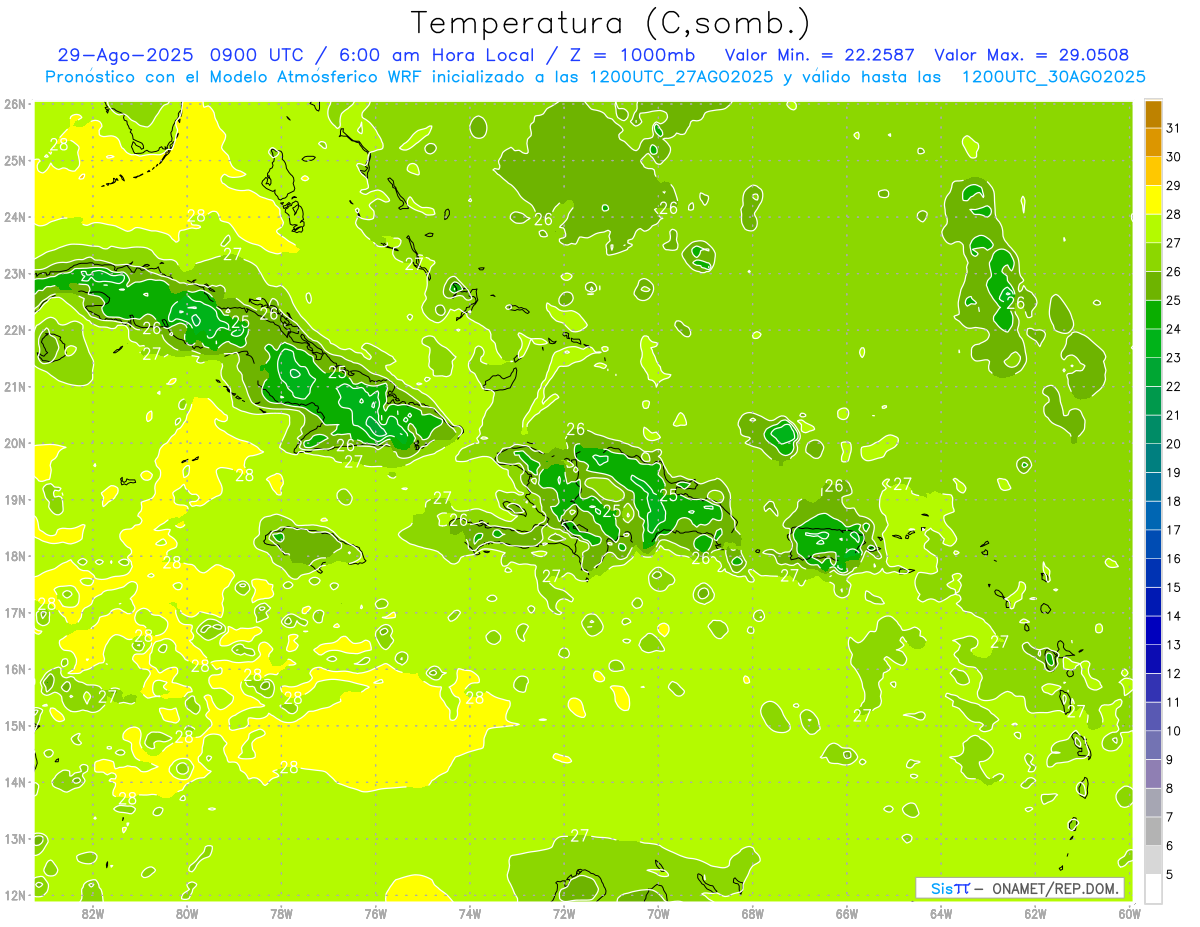Click the yellow legend band between 28 and 29
This screenshot has width=1200, height=927.
point(1153,201)
